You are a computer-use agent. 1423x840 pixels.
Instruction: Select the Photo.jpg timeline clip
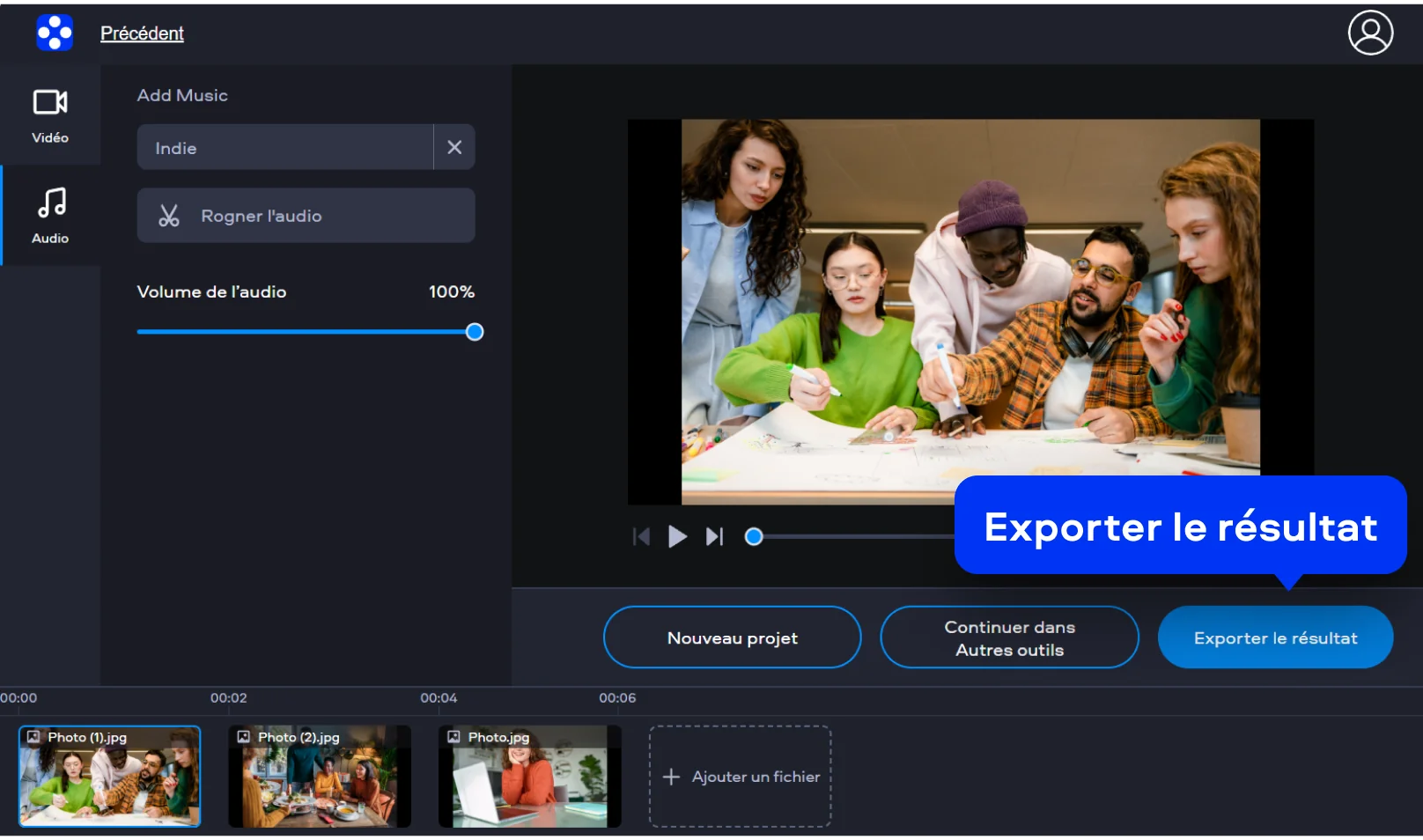click(x=530, y=777)
